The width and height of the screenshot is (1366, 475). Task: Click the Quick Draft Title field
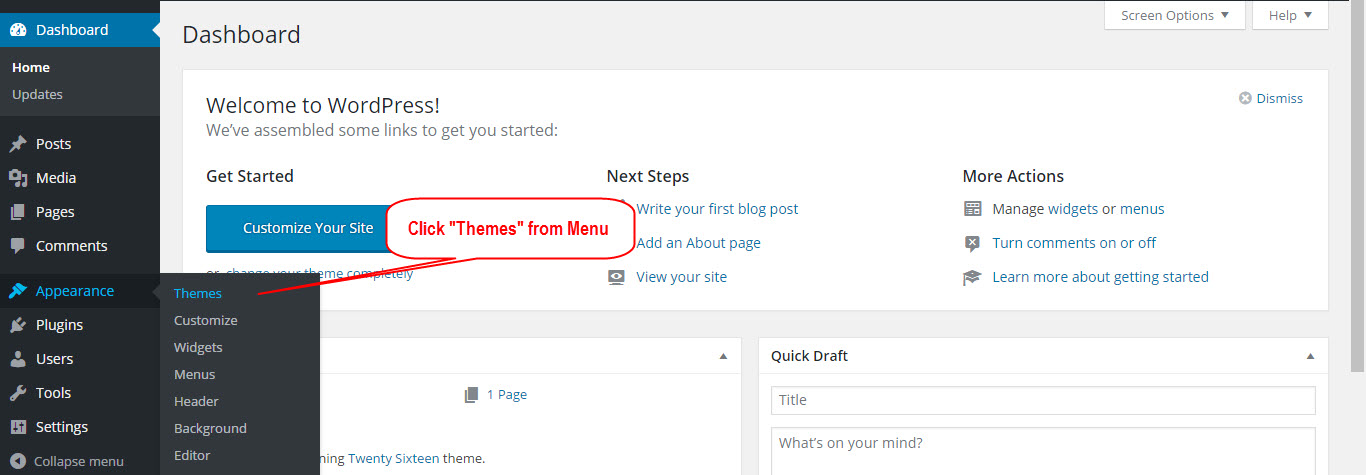point(1043,400)
